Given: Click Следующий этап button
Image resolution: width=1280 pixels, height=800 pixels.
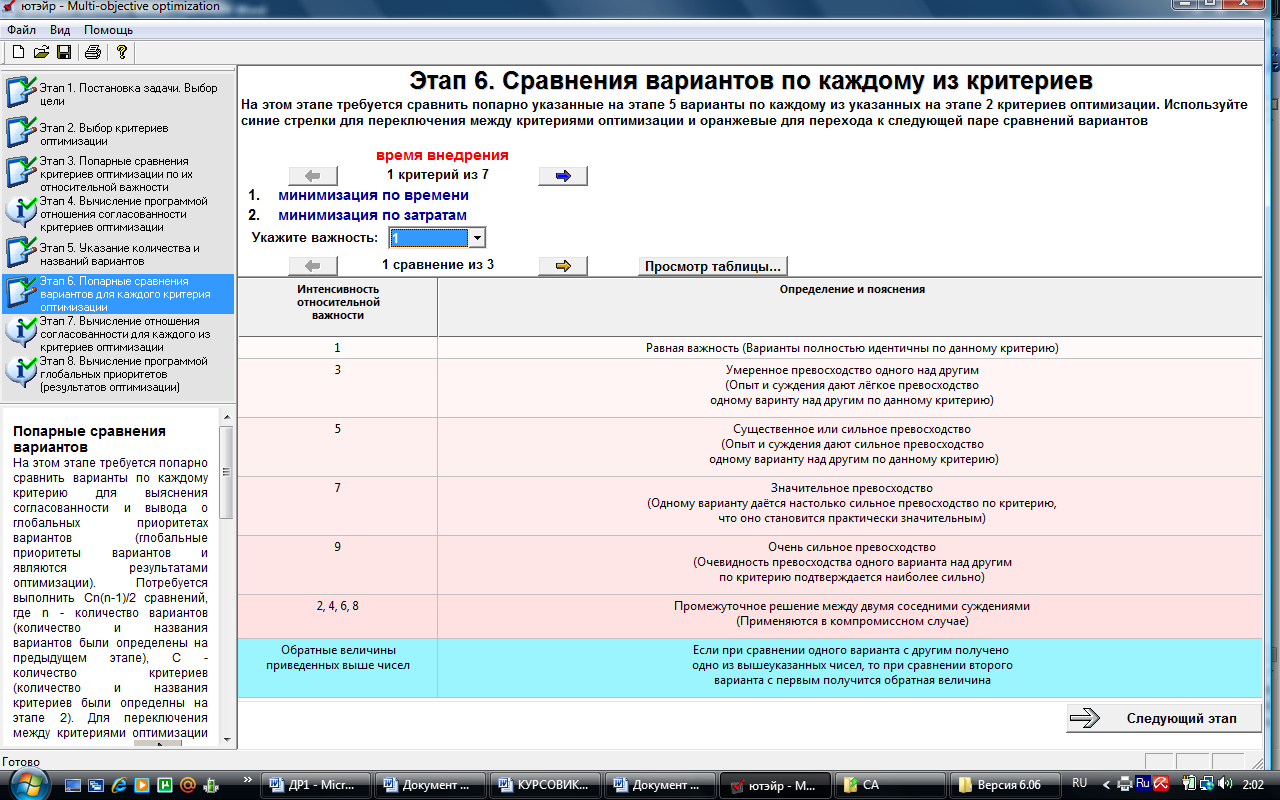Looking at the screenshot, I should pyautogui.click(x=1164, y=718).
